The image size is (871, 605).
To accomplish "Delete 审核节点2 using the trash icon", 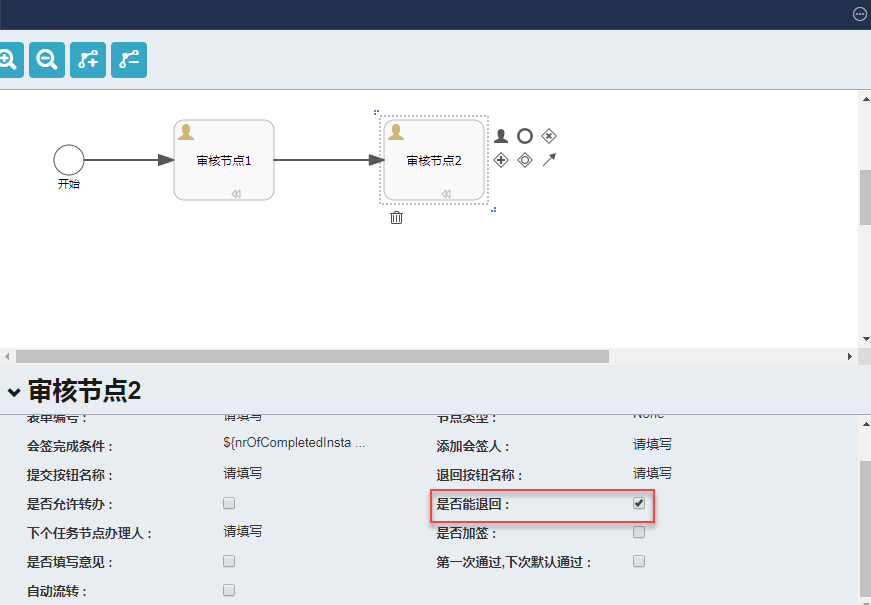I will (396, 217).
